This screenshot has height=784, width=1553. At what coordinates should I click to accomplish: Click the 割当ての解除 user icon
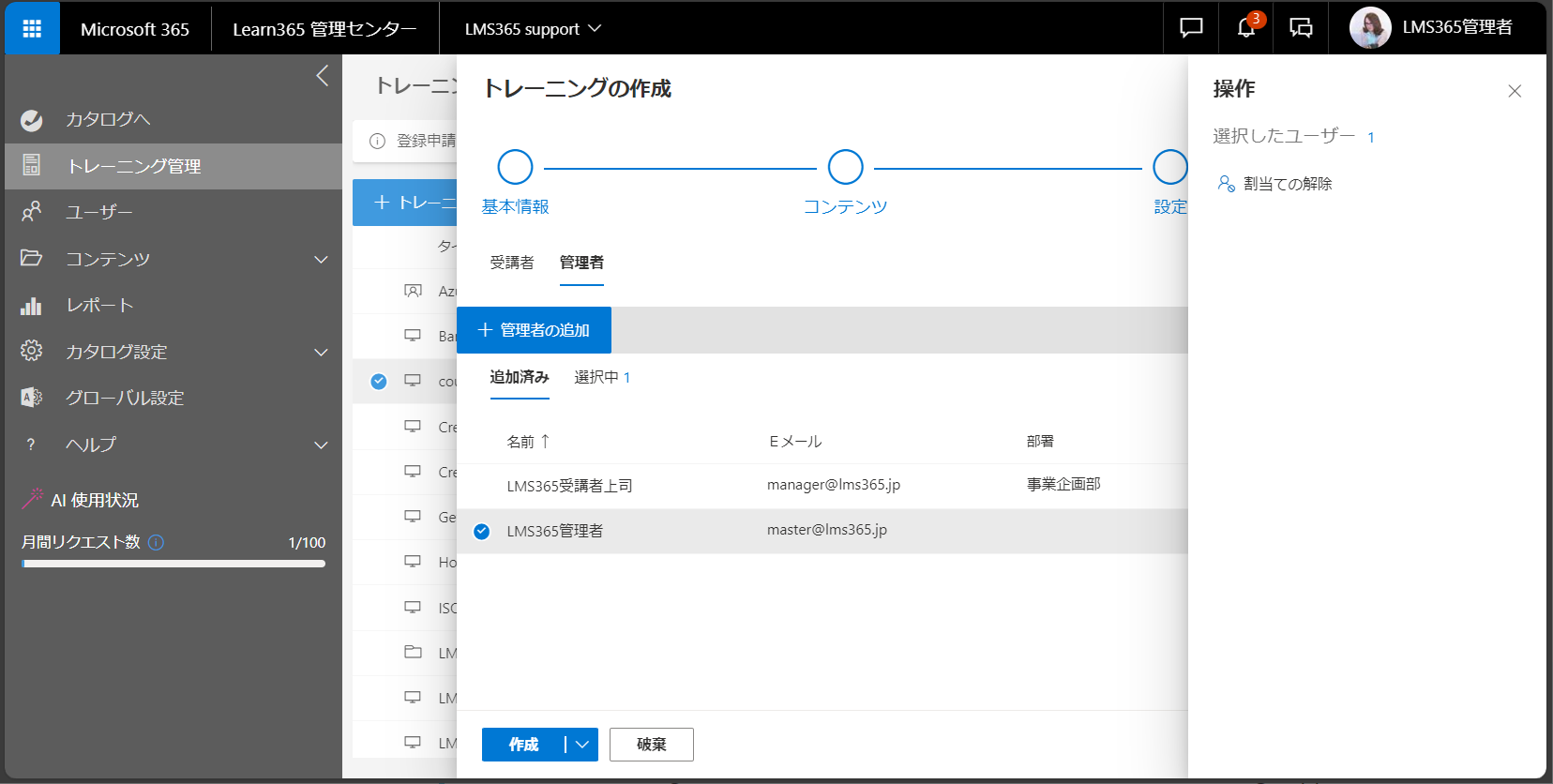tap(1226, 184)
